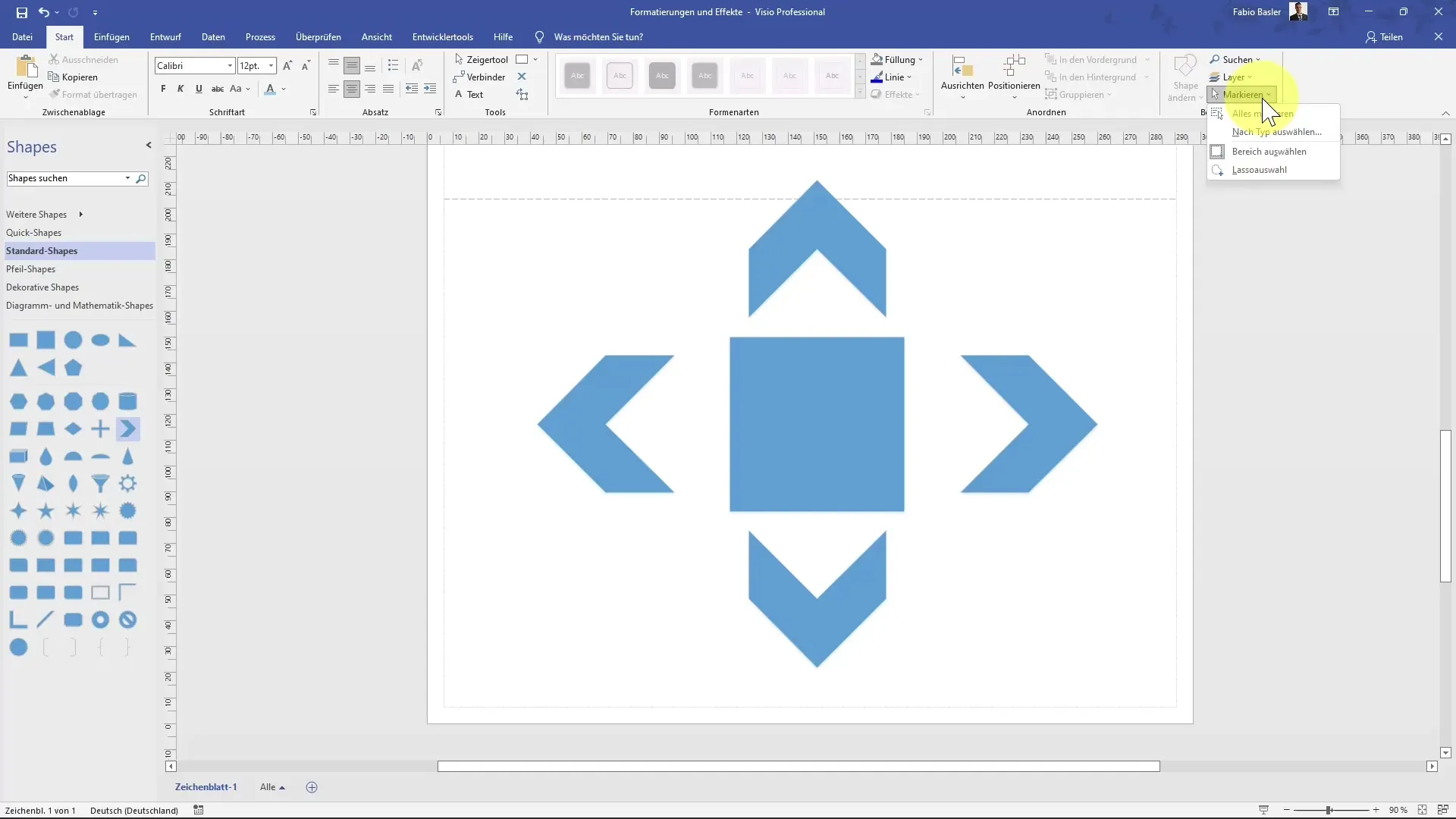The image size is (1456, 819).
Task: Open Ausrichten align menu
Action: click(962, 77)
